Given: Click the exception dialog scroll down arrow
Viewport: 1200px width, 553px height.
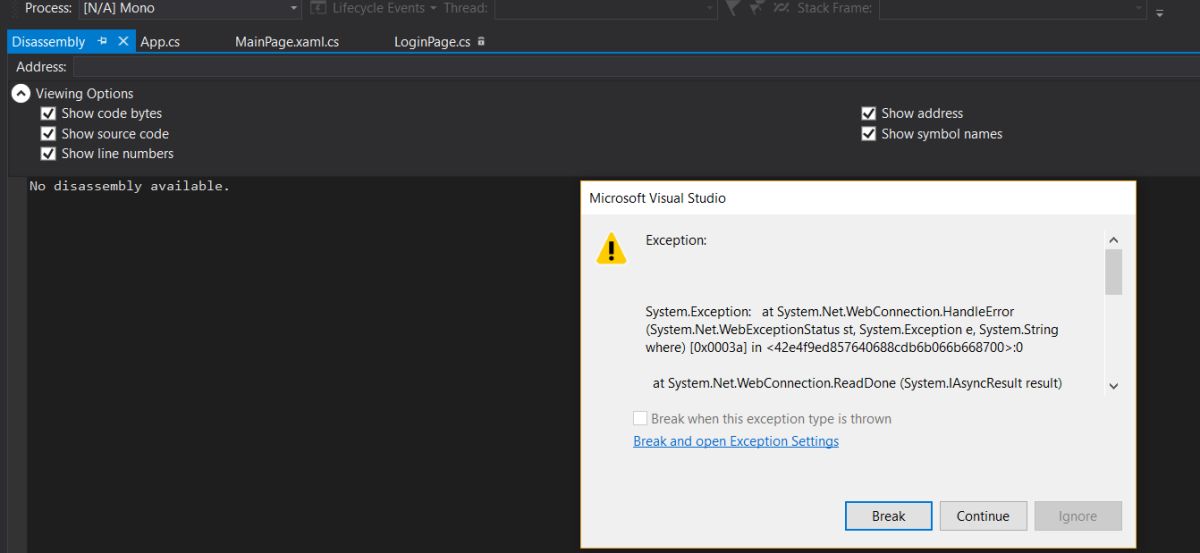Looking at the screenshot, I should click(x=1114, y=386).
